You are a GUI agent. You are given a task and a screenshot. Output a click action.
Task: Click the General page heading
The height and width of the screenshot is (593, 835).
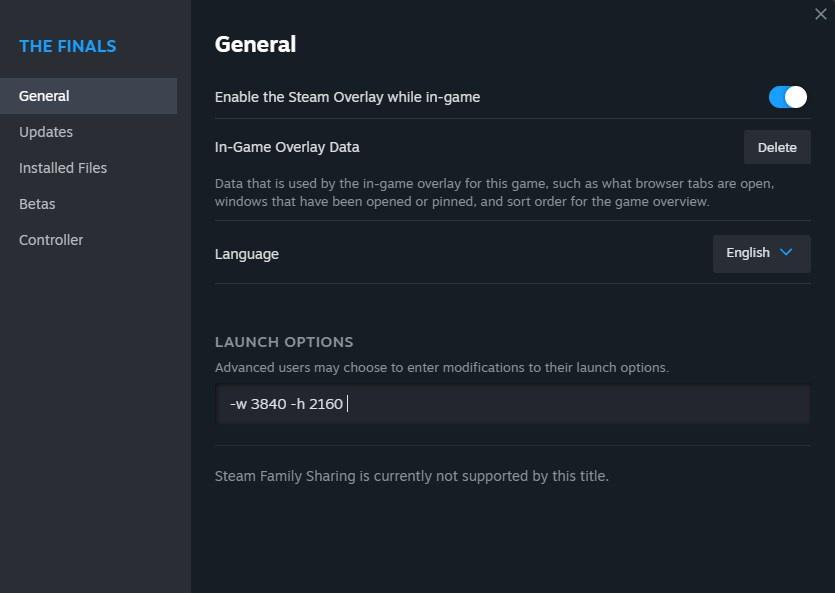pyautogui.click(x=255, y=44)
